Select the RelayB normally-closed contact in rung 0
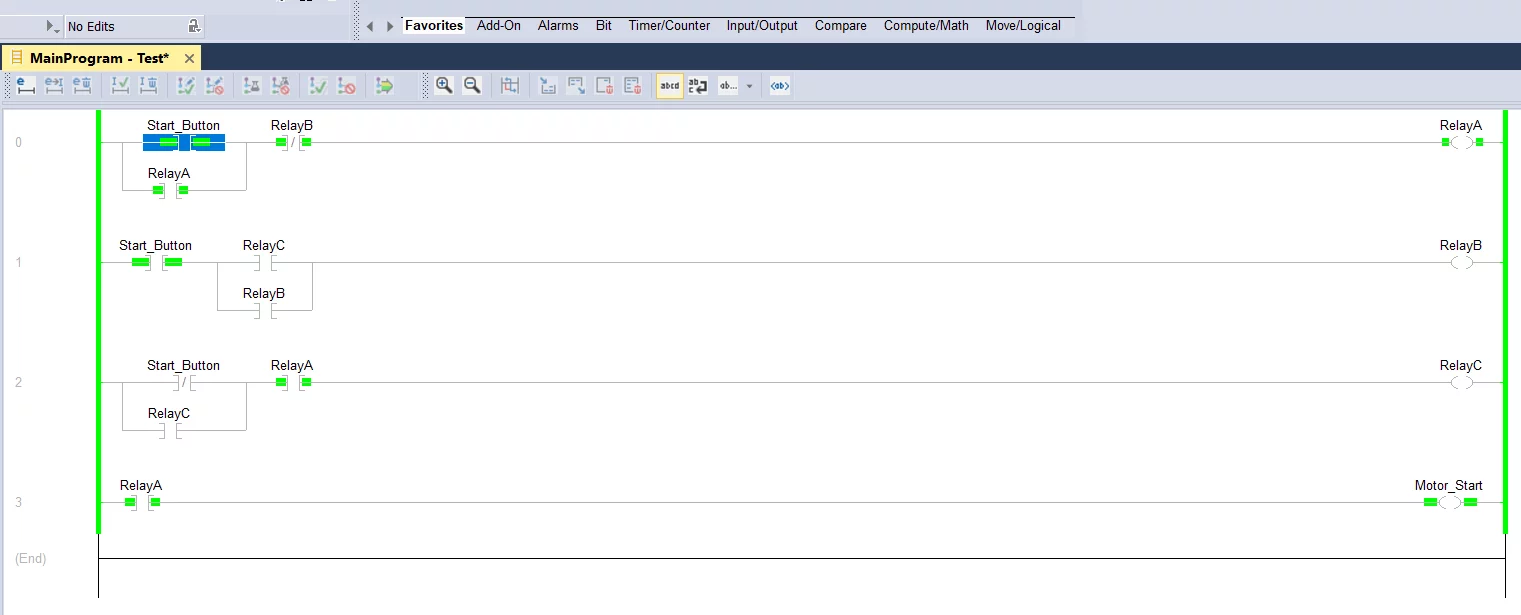 click(x=293, y=142)
